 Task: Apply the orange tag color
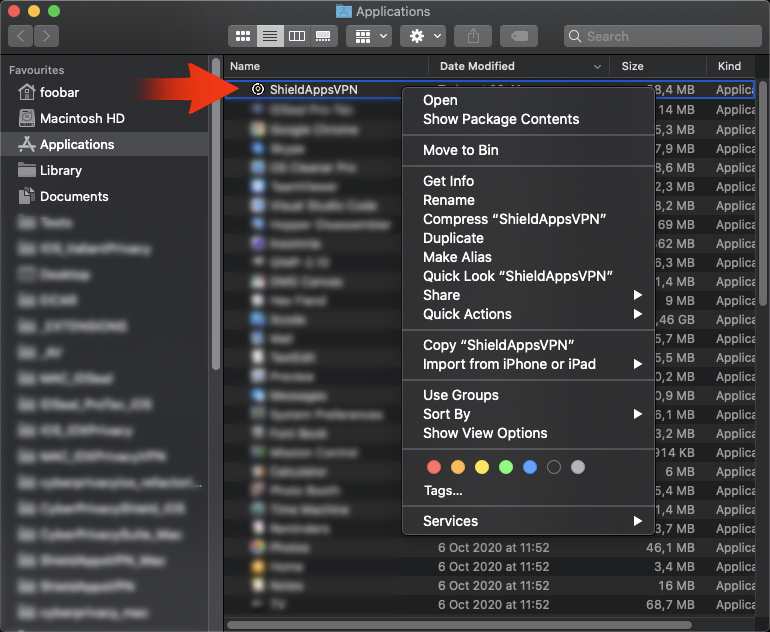(458, 467)
